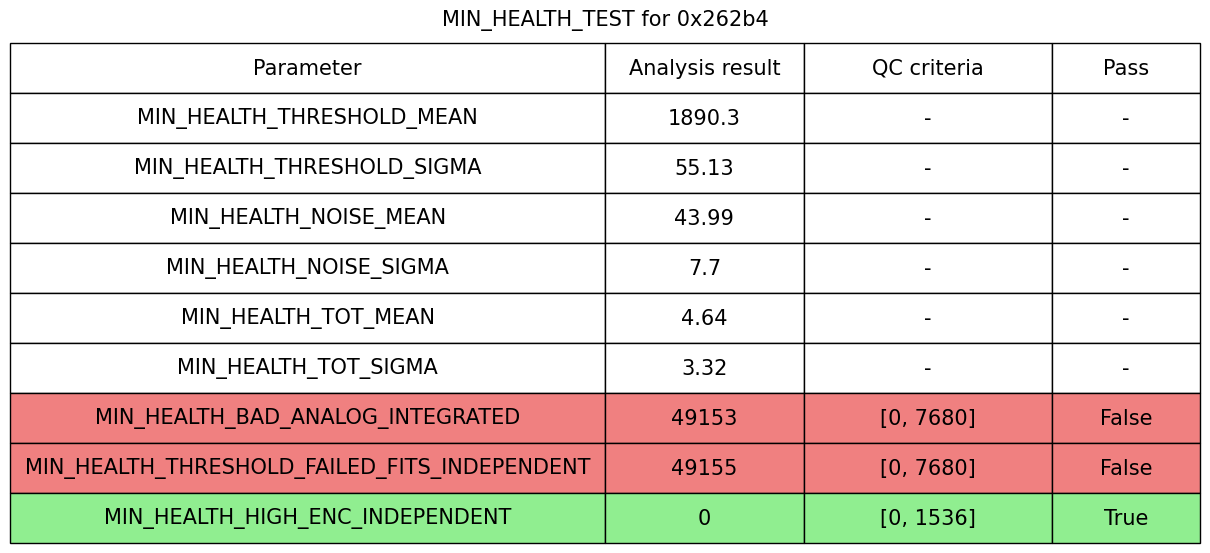The height and width of the screenshot is (553, 1210).
Task: Select the 55.13 analysis result
Action: (x=704, y=168)
